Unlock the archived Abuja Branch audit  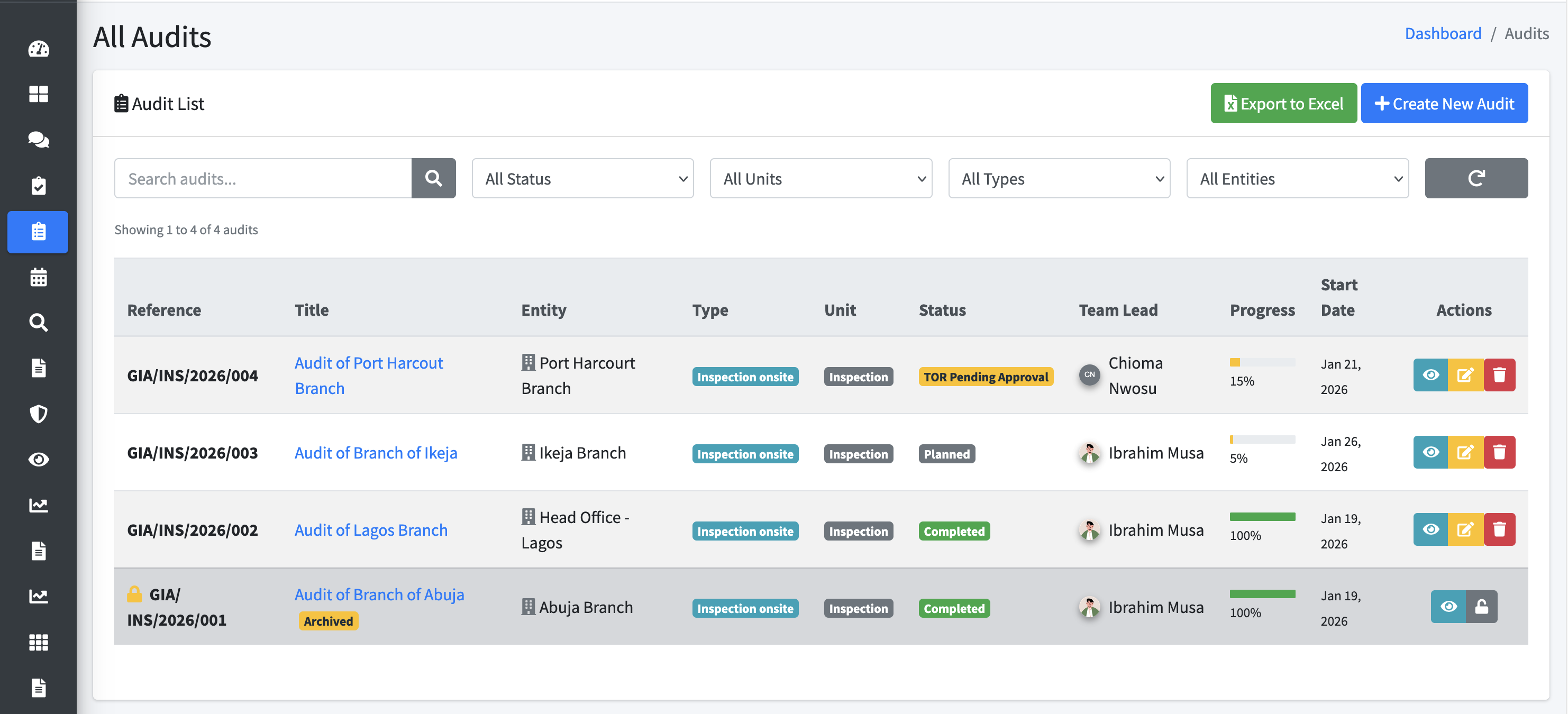(1481, 606)
